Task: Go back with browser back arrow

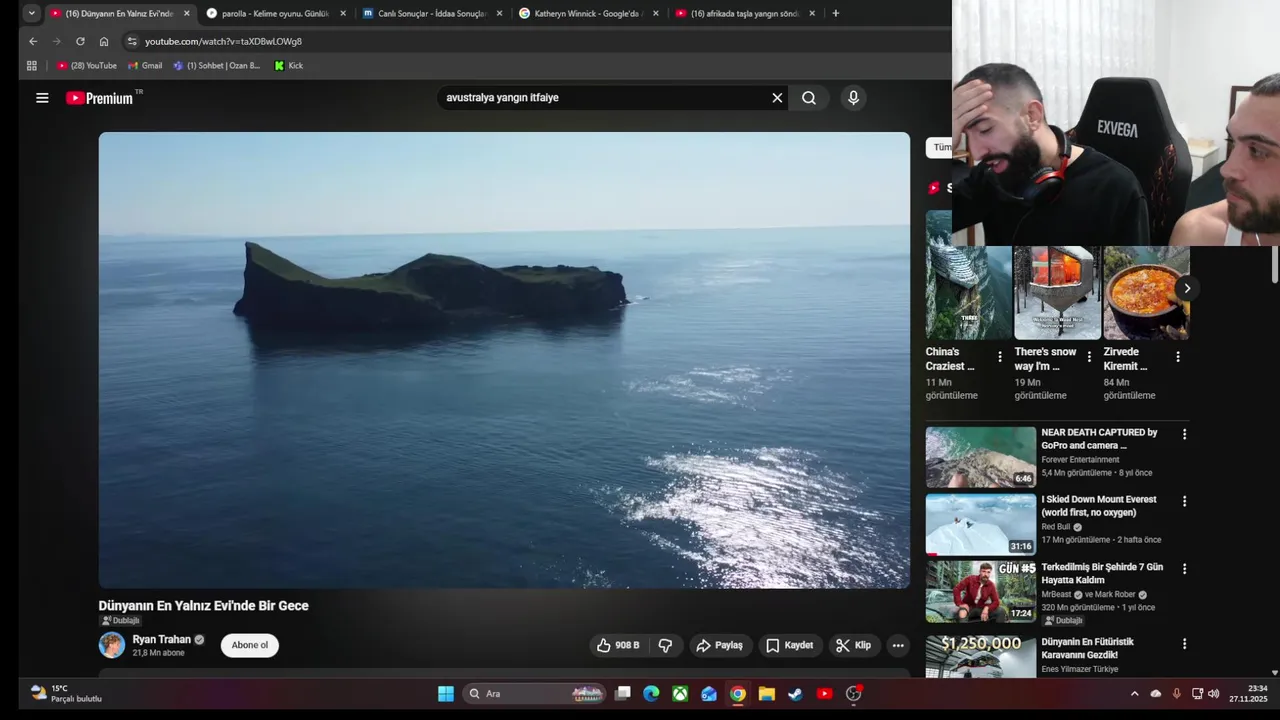Action: [33, 41]
